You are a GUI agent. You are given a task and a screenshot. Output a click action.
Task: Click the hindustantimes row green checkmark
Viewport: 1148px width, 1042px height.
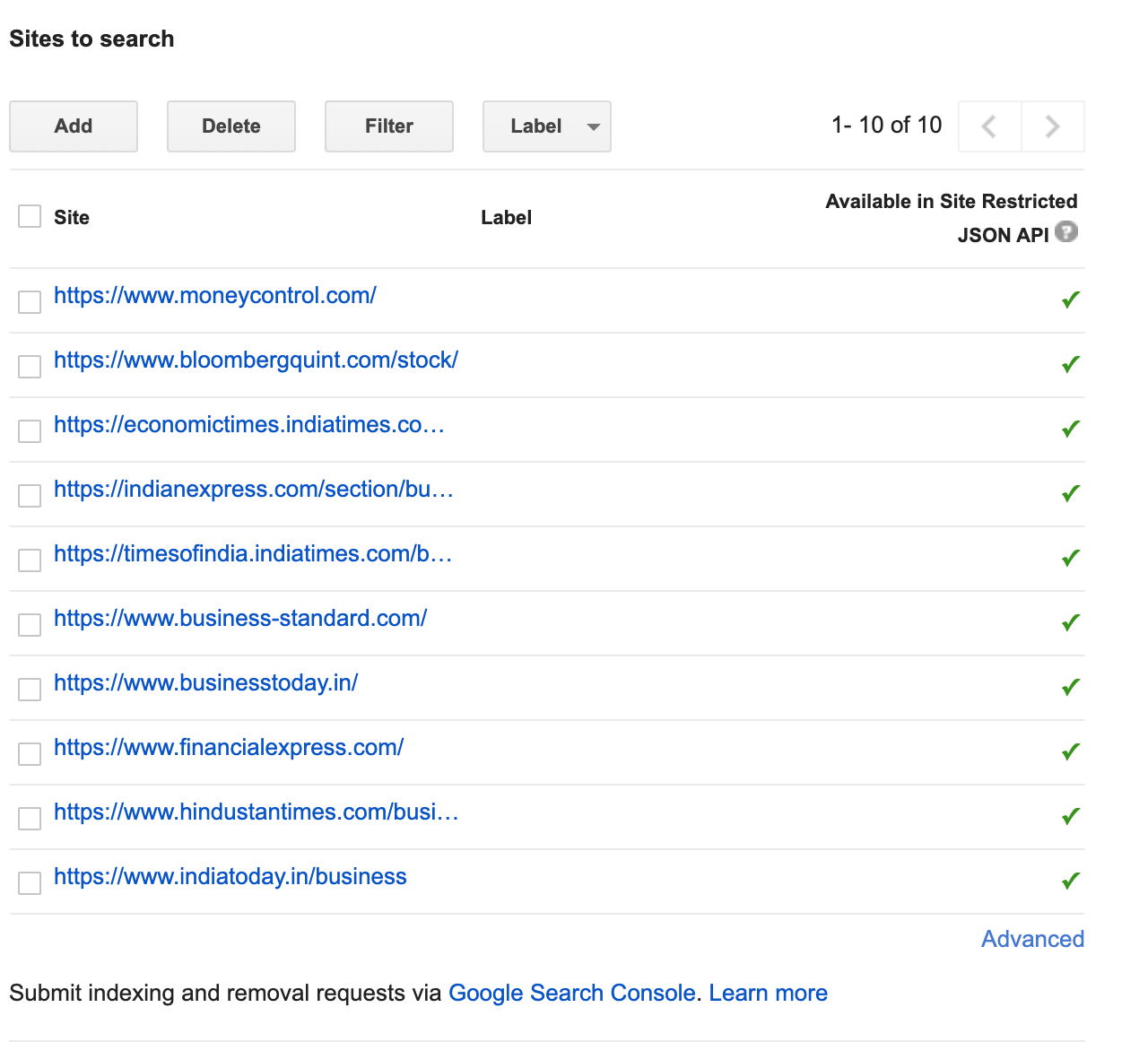click(x=1071, y=816)
